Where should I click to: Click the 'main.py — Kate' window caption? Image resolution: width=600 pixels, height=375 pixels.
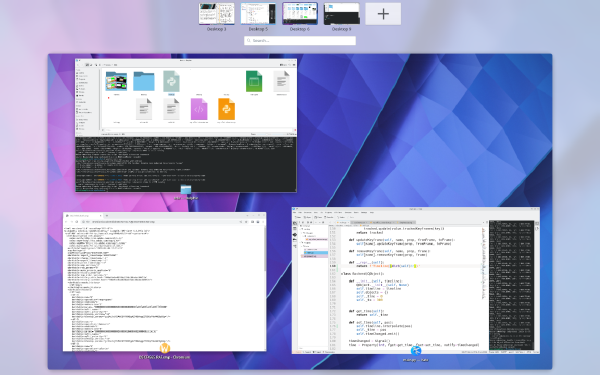[x=416, y=360]
